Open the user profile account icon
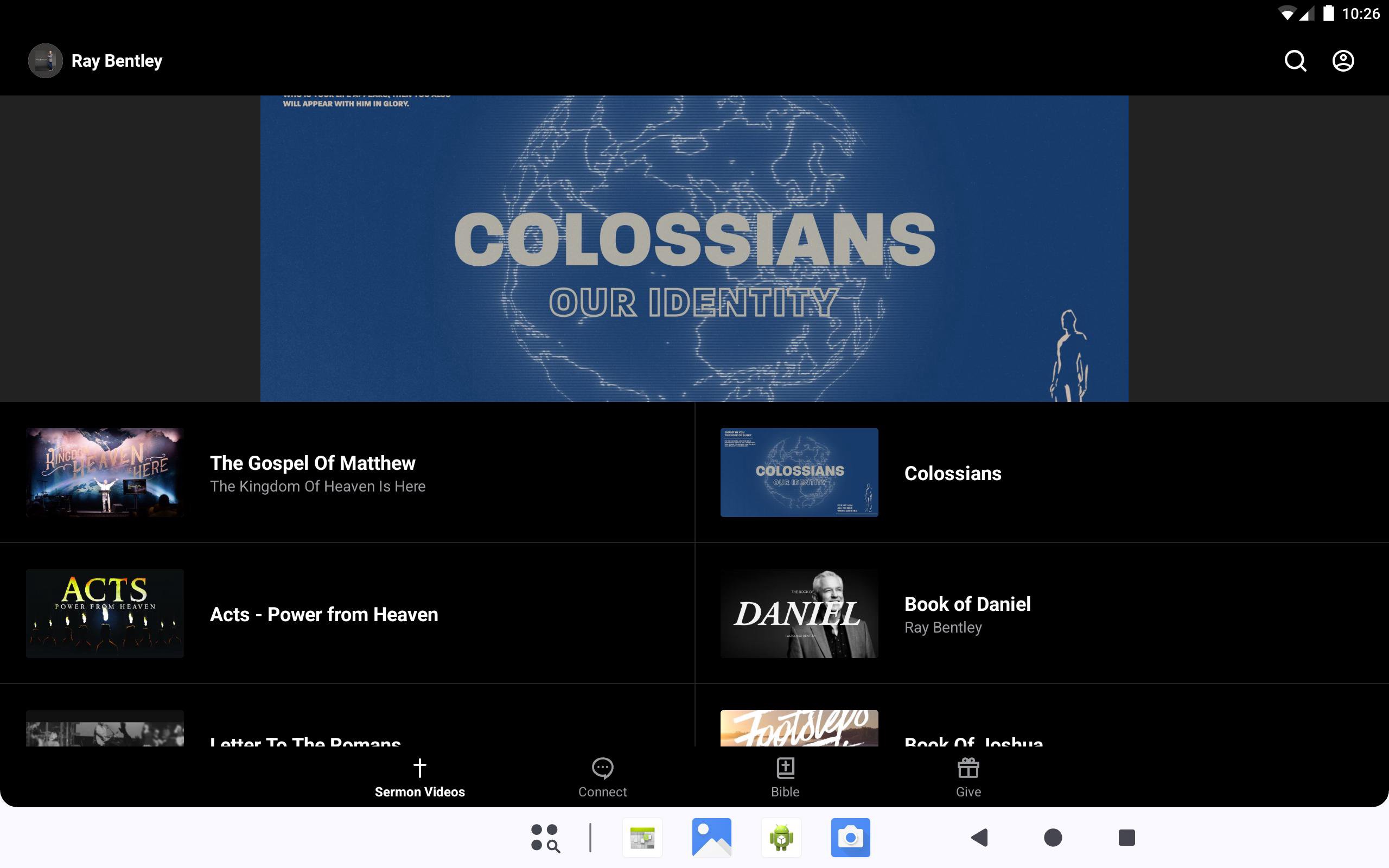 click(1342, 61)
